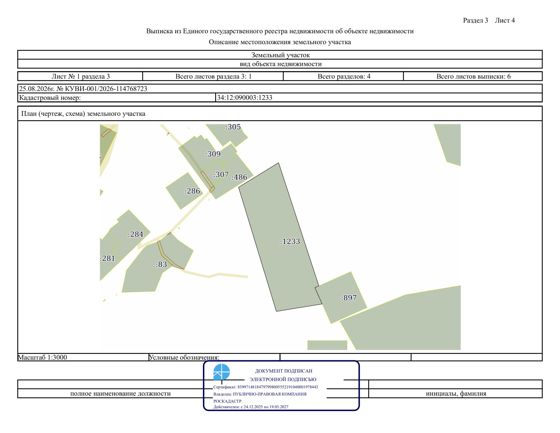This screenshot has height=433, width=560.
Task: Click the 'Всего листов выписки: 6' cell
Action: tap(473, 76)
